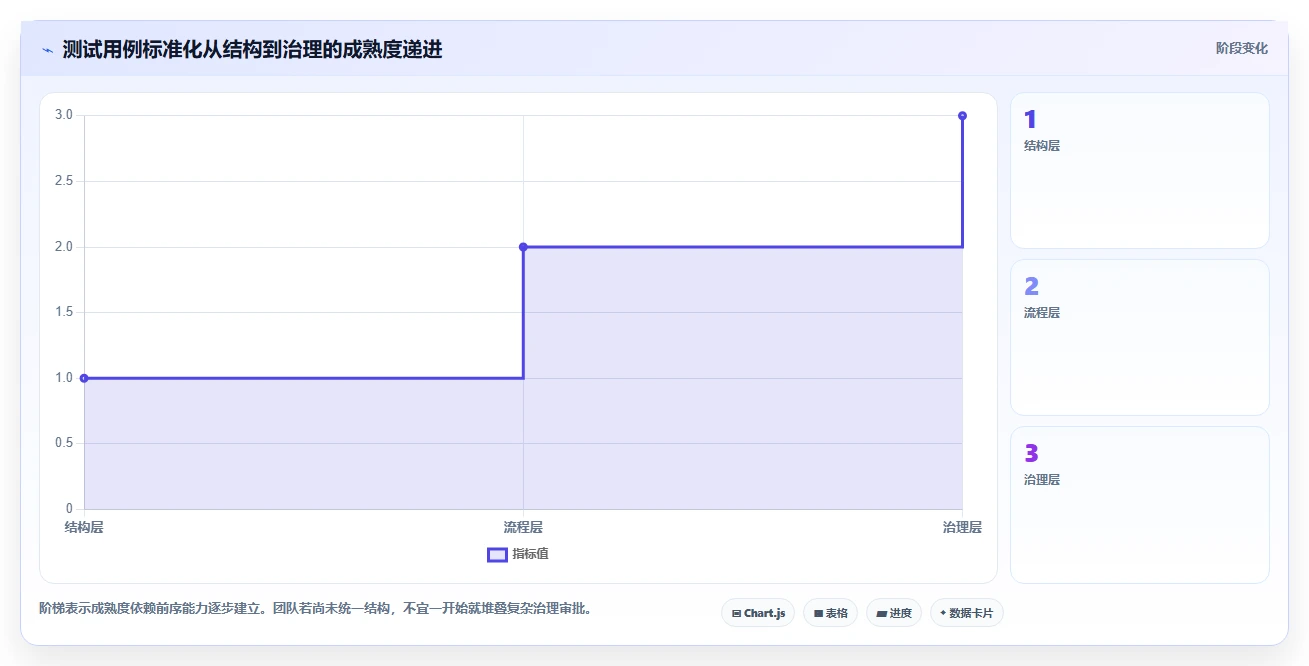Click the chart title 测试用例标准化从结构到治理的成熟度递进

pos(252,49)
